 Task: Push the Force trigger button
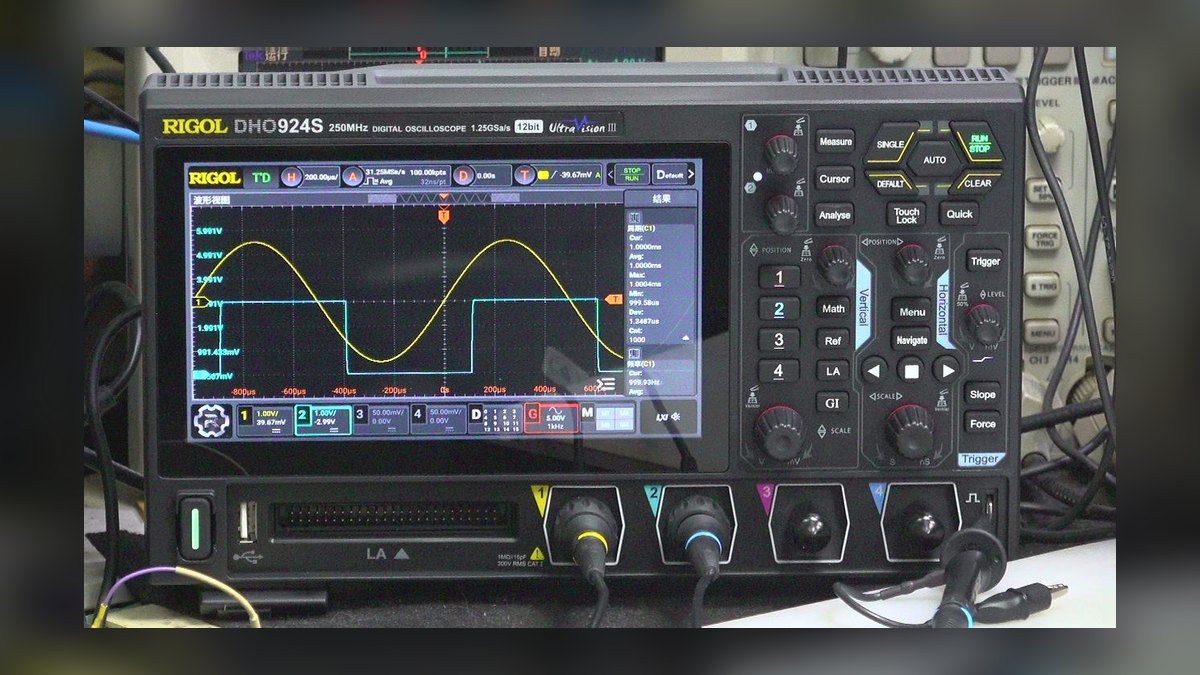tap(983, 424)
